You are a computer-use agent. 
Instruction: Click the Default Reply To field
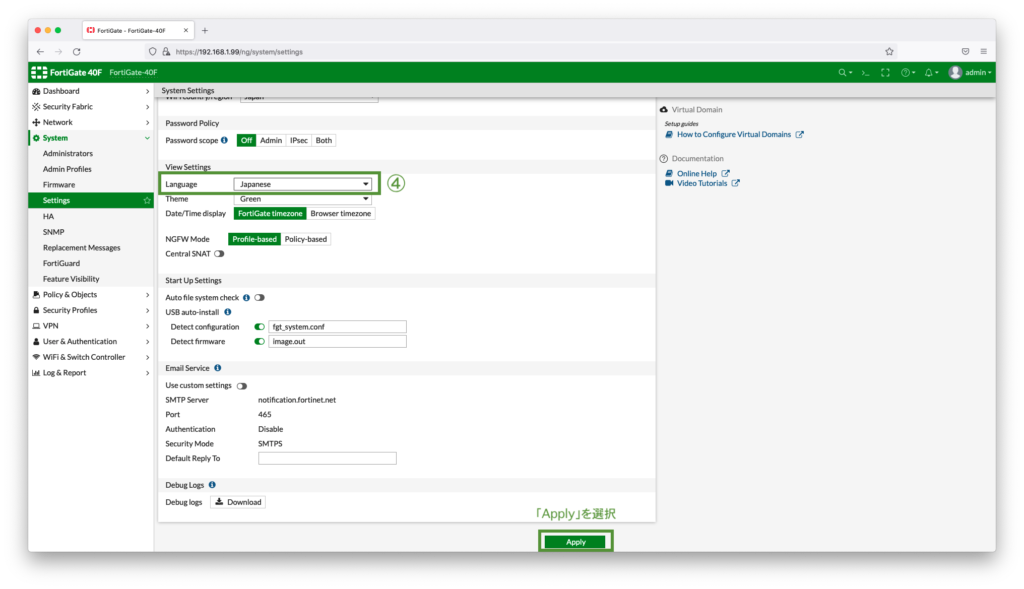(327, 458)
